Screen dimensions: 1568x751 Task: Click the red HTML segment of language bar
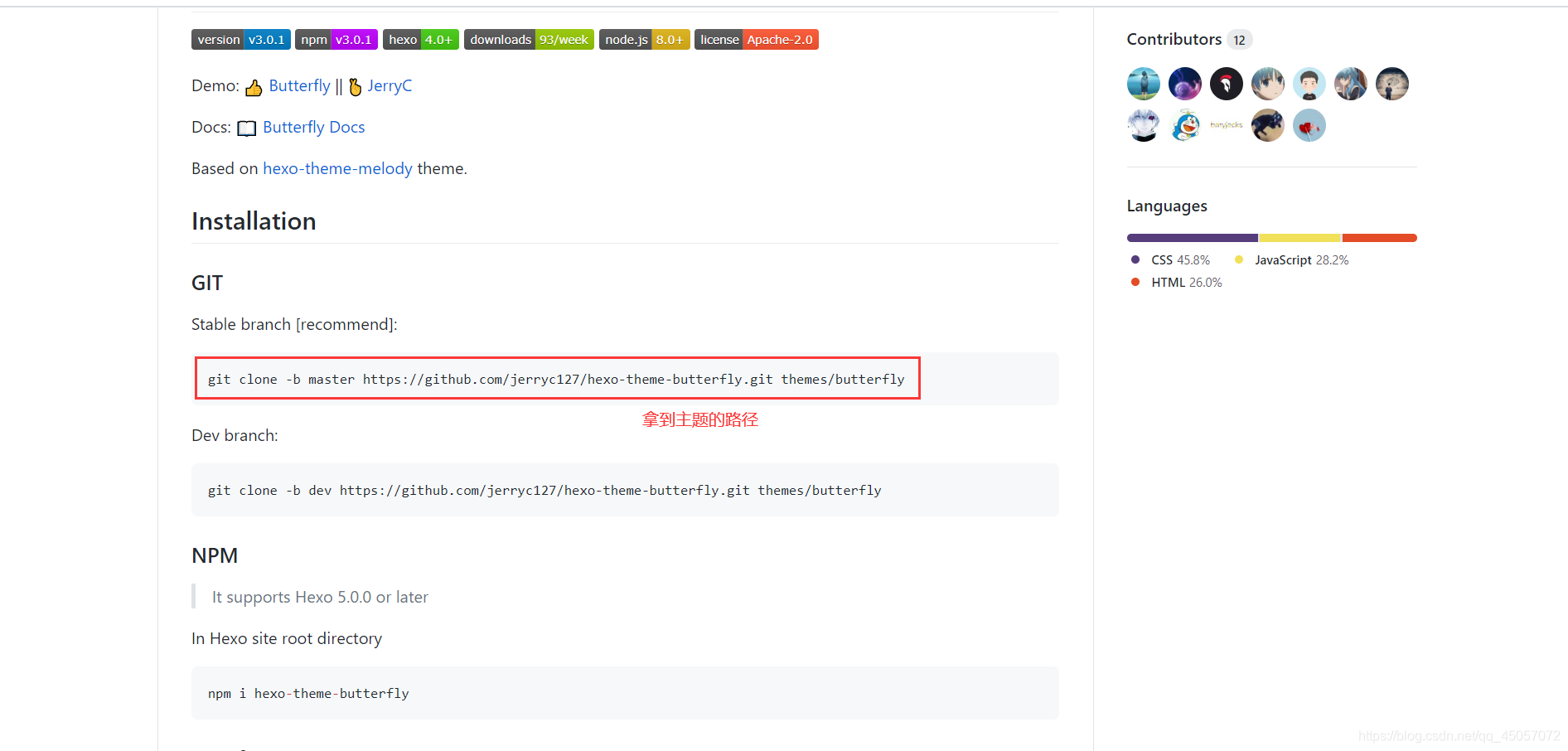pos(1379,238)
